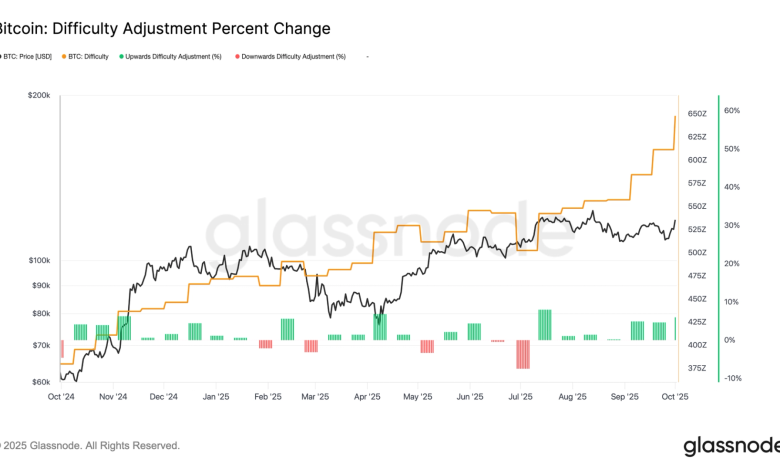Screen dimensions: 780x470
Task: Toggle the BTC: Price [USD] legend entry
Action: (30, 56)
